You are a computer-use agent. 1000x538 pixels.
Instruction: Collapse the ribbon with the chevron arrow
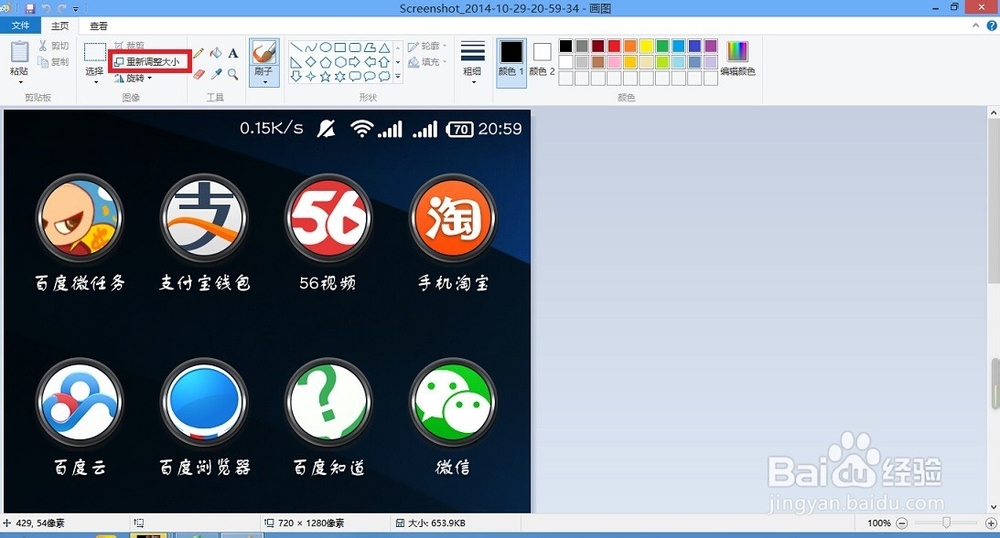(975, 25)
